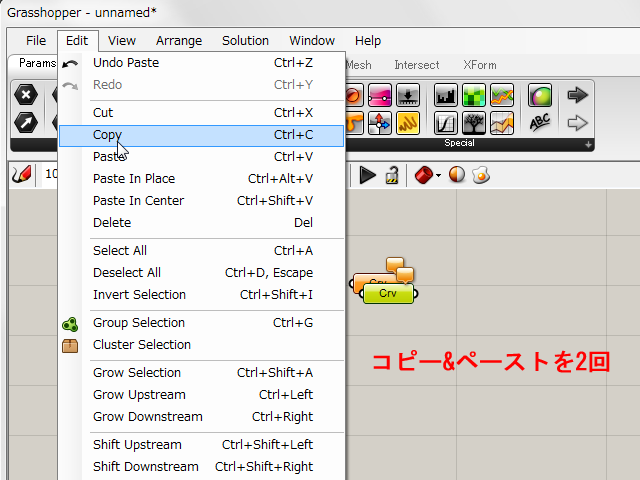Open the Window menu
Viewport: 640px width, 480px height.
[312, 40]
